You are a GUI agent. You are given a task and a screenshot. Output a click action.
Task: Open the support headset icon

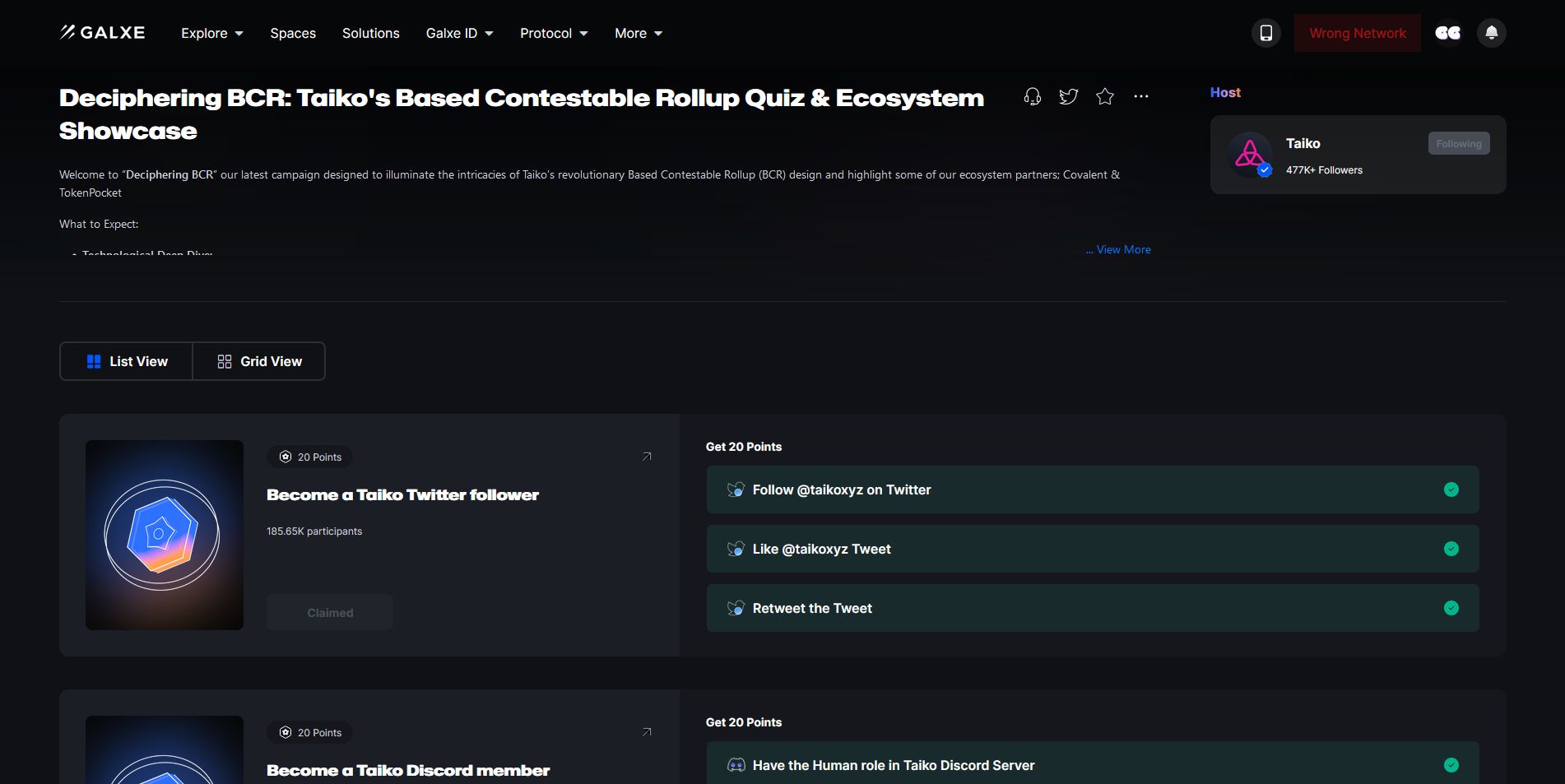[1033, 97]
